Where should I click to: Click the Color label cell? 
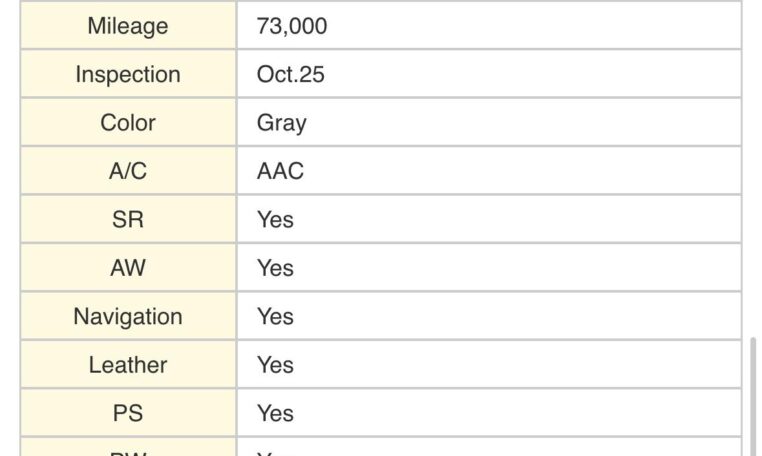point(128,123)
